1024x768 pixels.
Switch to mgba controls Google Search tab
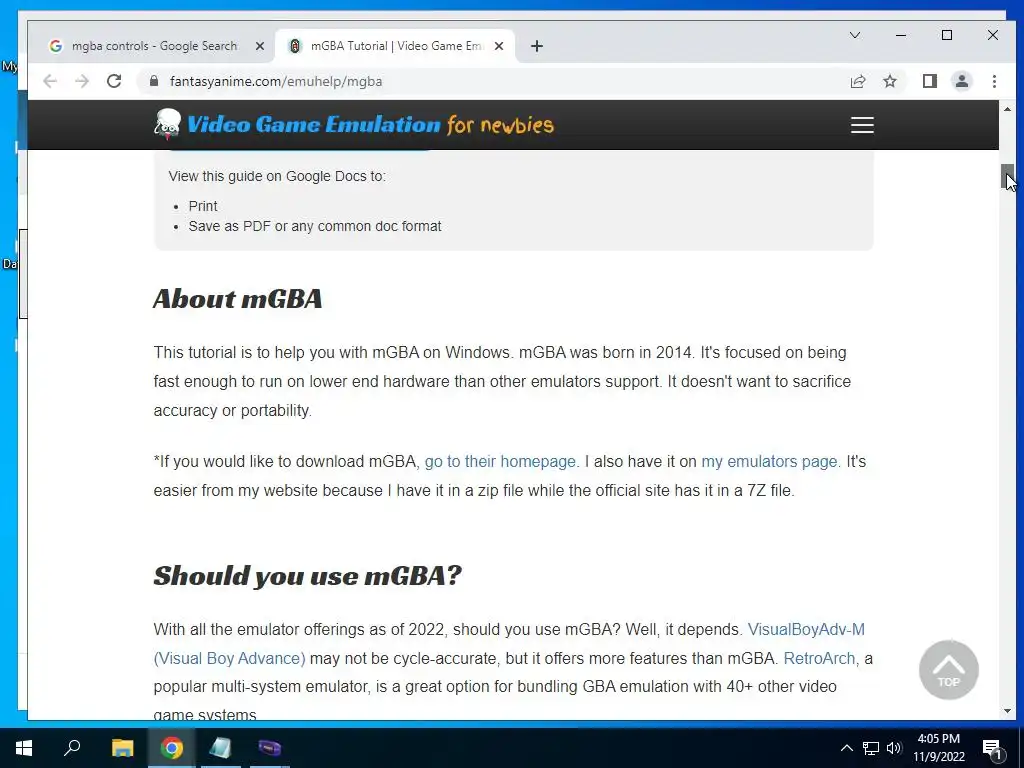pos(155,46)
